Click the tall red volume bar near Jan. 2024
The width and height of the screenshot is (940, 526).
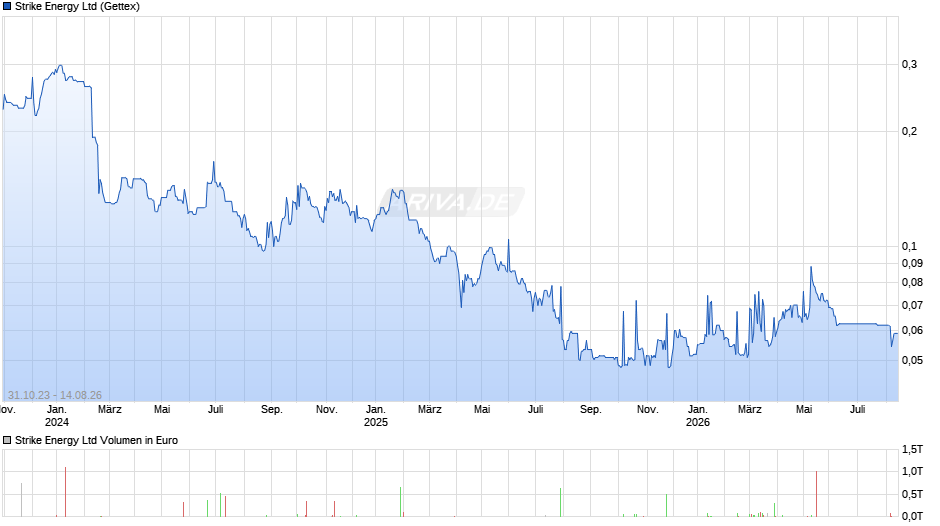coord(65,492)
